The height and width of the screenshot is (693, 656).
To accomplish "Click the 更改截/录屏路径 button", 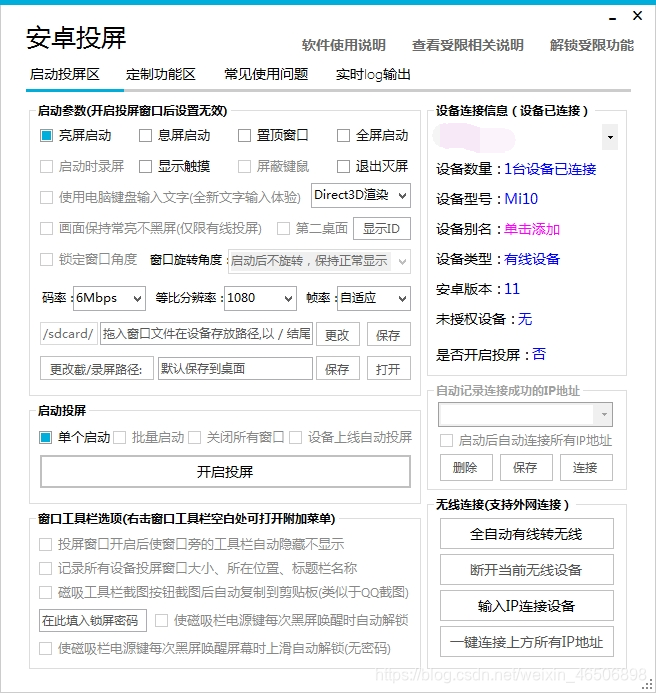I will click(x=96, y=369).
